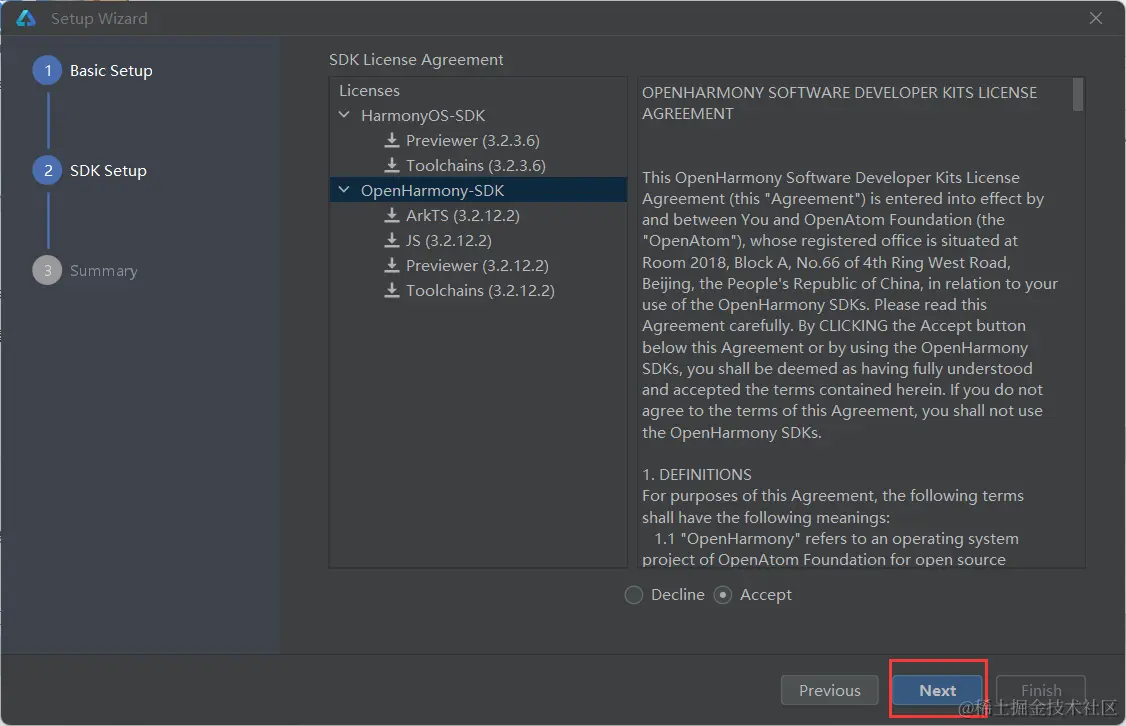Select HarmonyOS-SDK license entry

pos(423,116)
